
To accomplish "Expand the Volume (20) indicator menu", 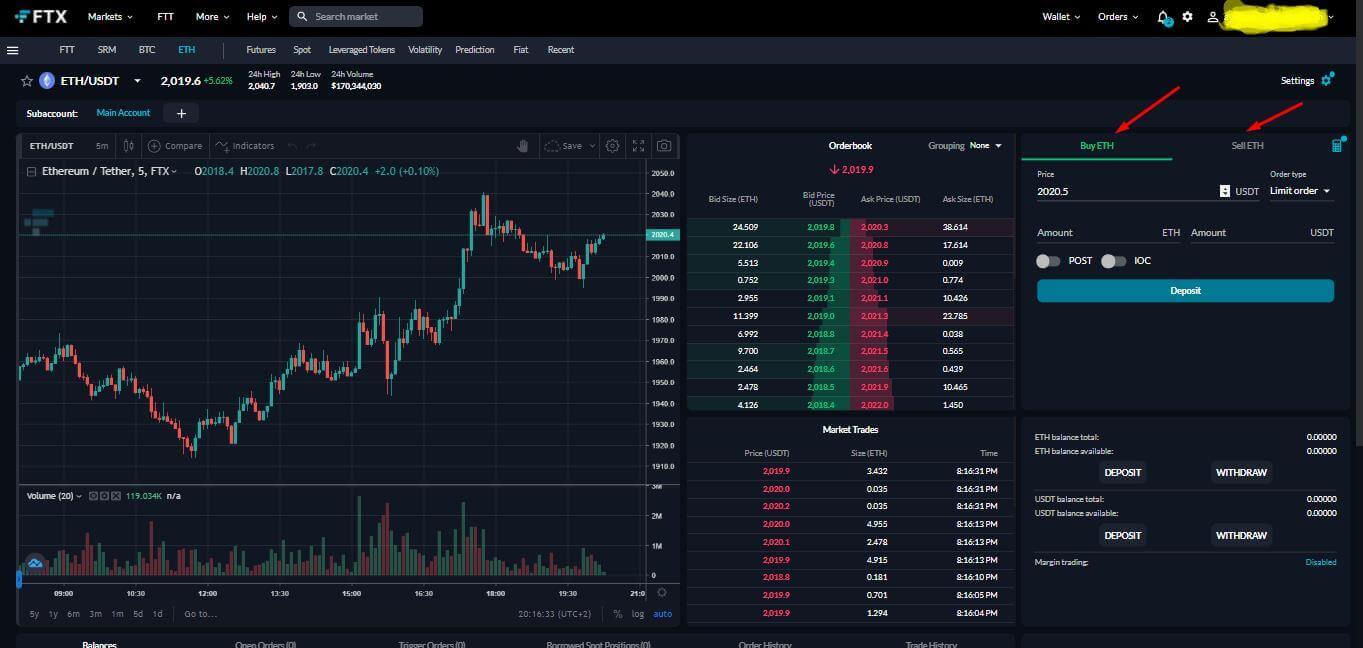I will [x=79, y=496].
